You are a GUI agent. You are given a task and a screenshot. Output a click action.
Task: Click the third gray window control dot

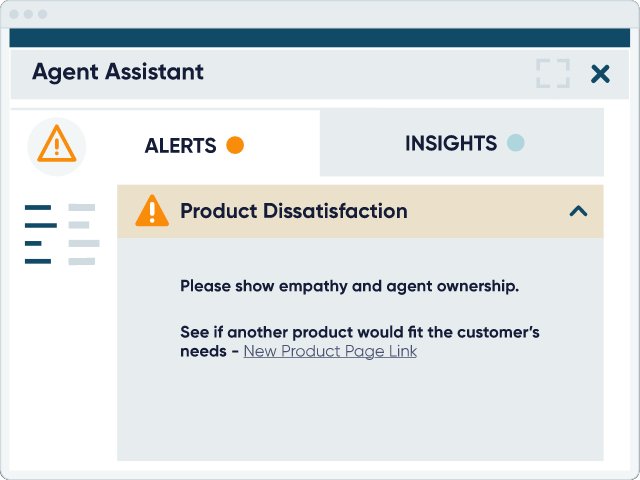pos(42,14)
